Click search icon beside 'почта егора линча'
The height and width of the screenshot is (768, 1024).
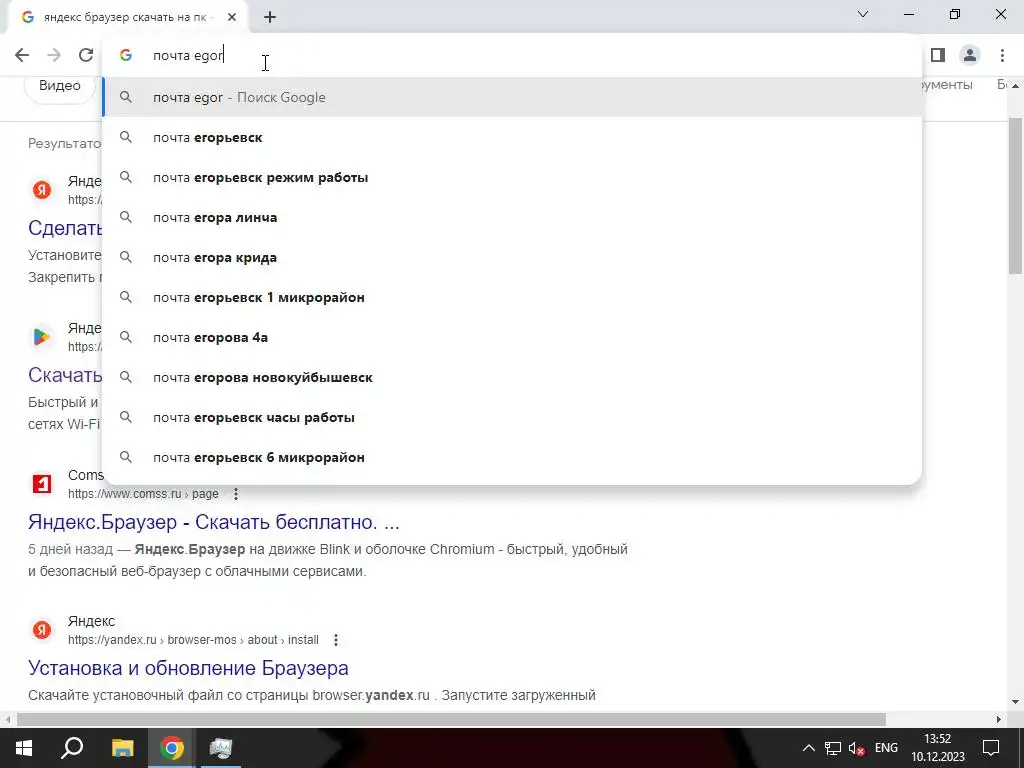click(126, 217)
